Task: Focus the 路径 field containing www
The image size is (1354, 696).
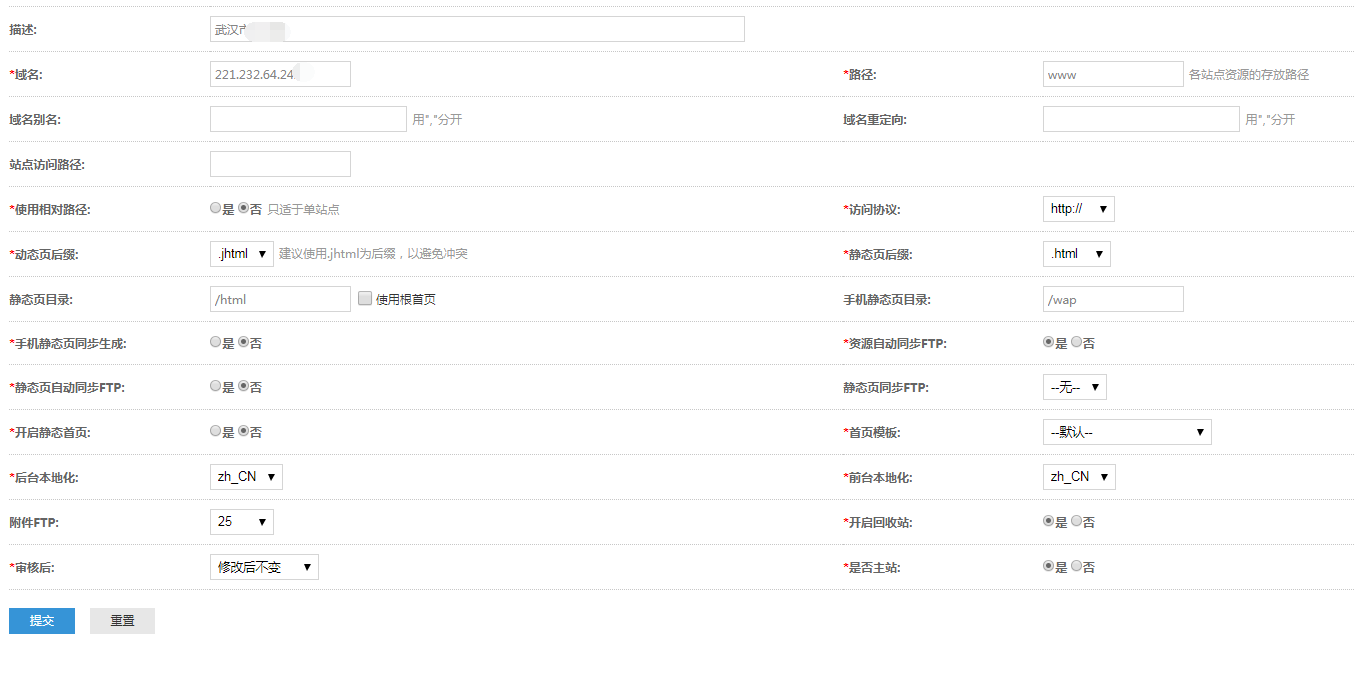Action: [1113, 74]
